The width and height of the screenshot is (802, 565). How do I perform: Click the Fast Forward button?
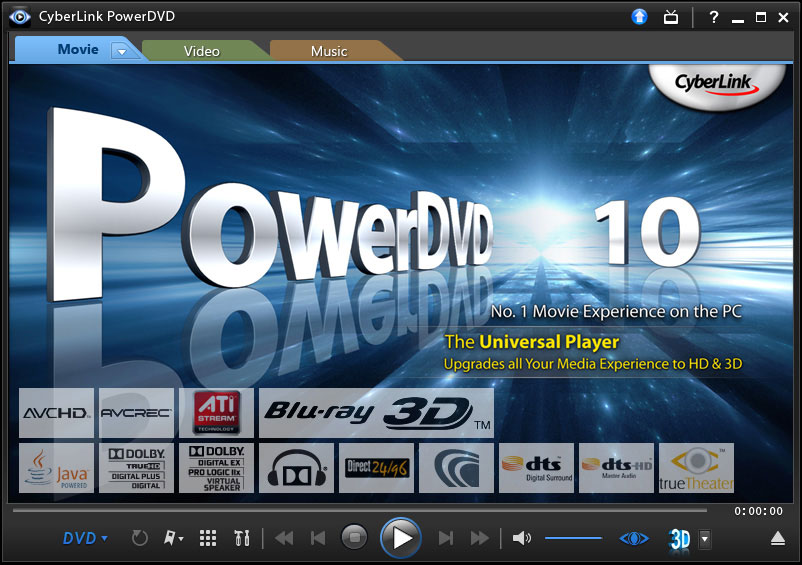[x=480, y=538]
